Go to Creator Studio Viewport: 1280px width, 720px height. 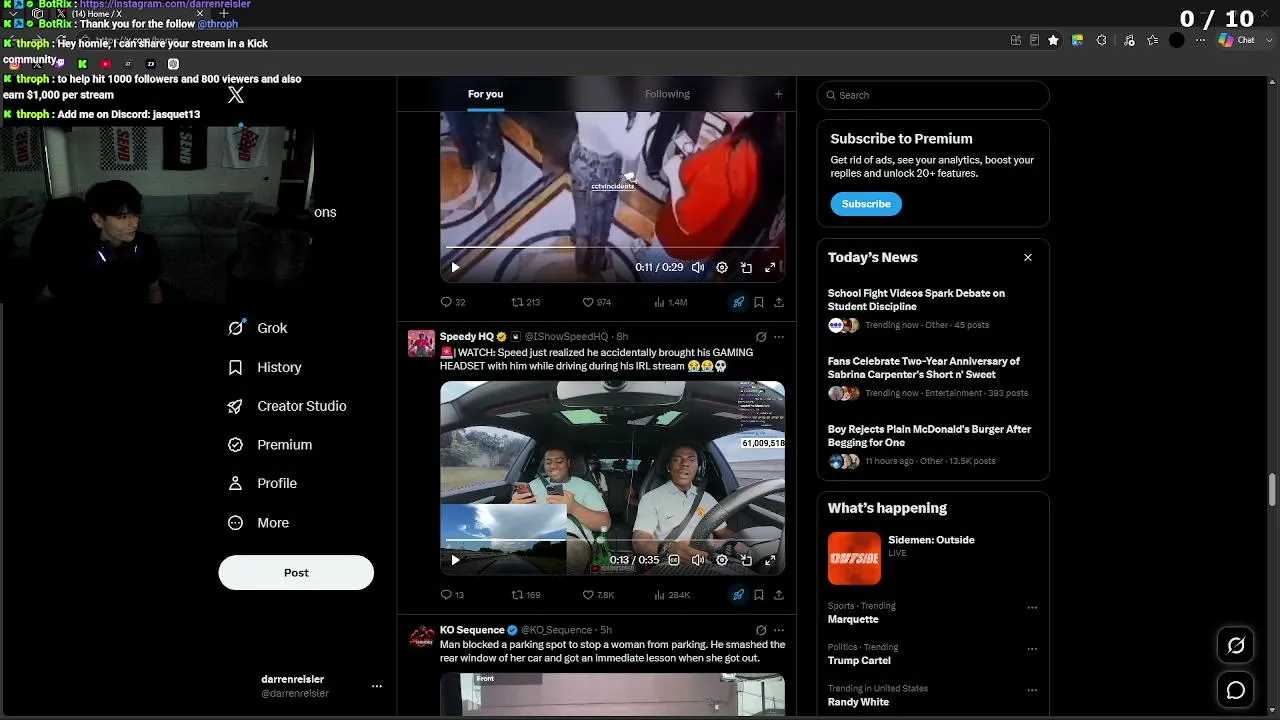[x=287, y=406]
